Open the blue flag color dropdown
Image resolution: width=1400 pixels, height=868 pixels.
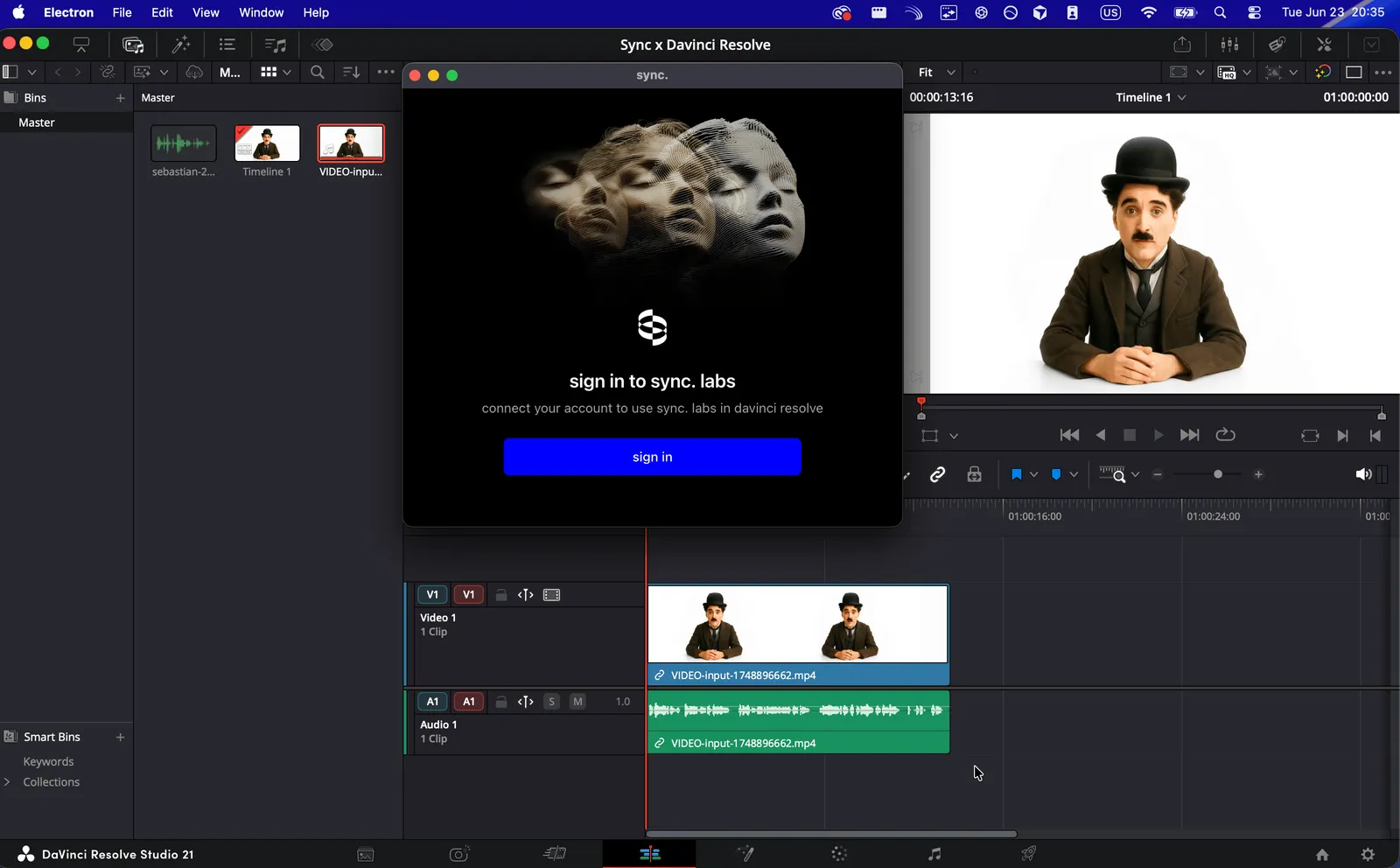point(1033,474)
